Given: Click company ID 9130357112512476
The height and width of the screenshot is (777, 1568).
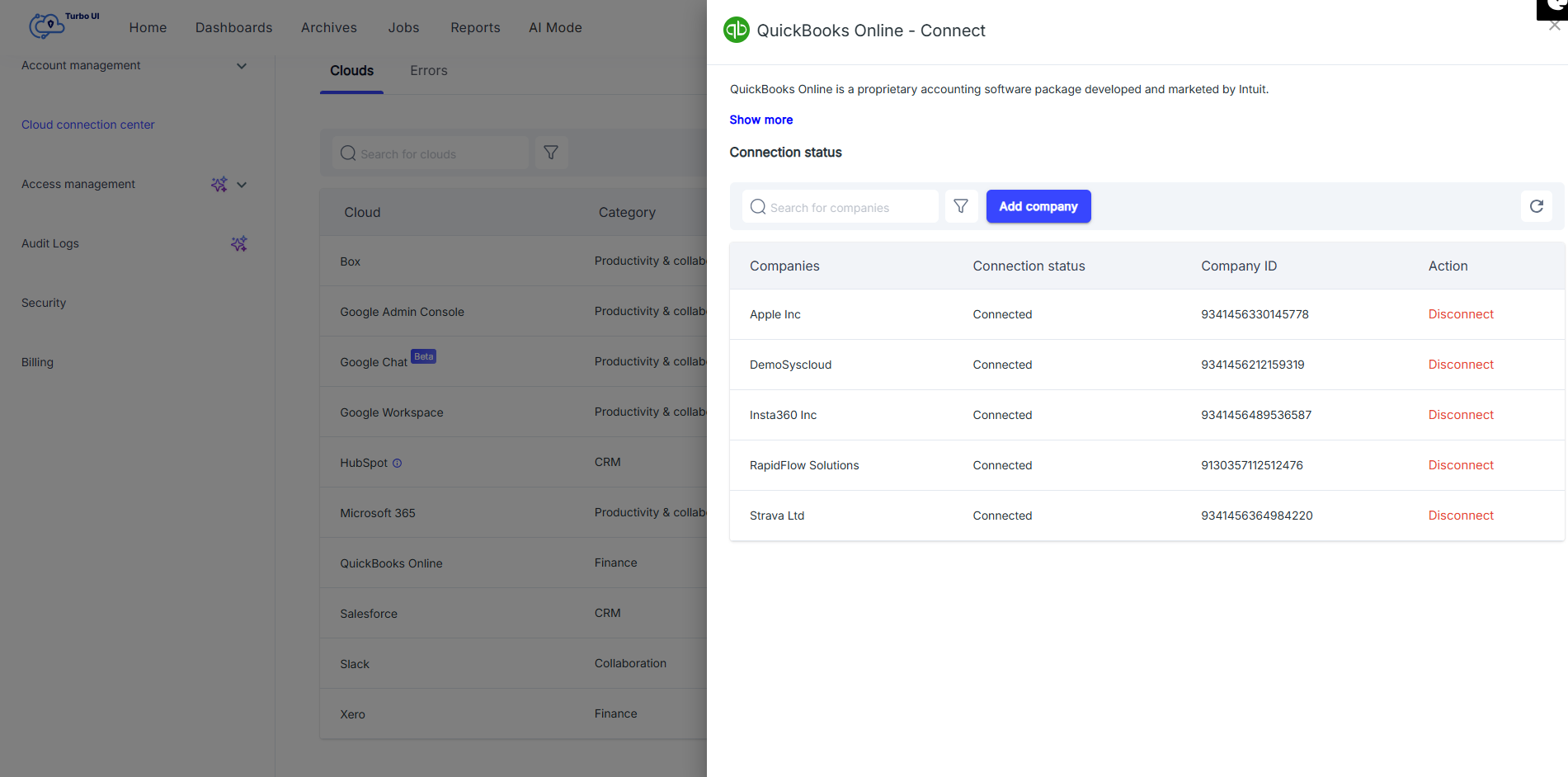Looking at the screenshot, I should (x=1252, y=465).
